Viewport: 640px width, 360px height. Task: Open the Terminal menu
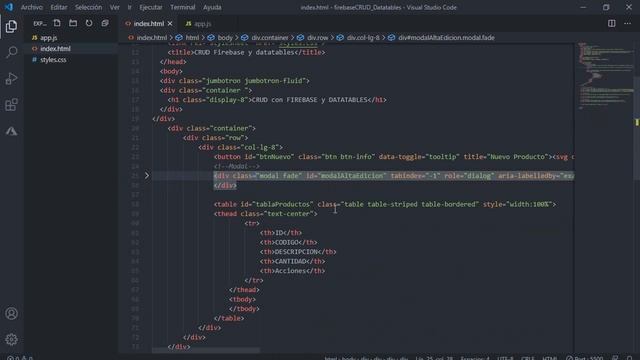(182, 7)
